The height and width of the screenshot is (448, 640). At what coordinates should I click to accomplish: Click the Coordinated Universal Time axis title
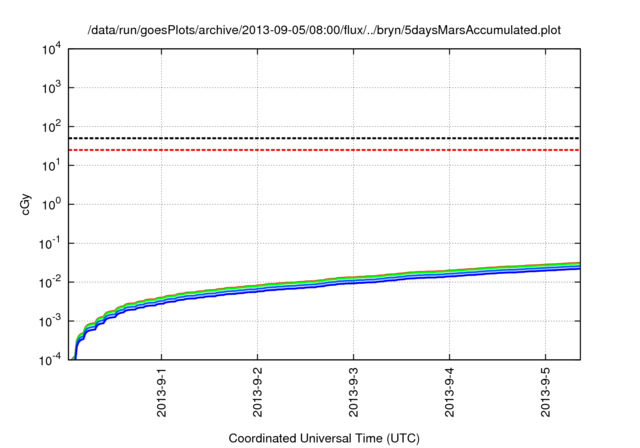click(324, 438)
